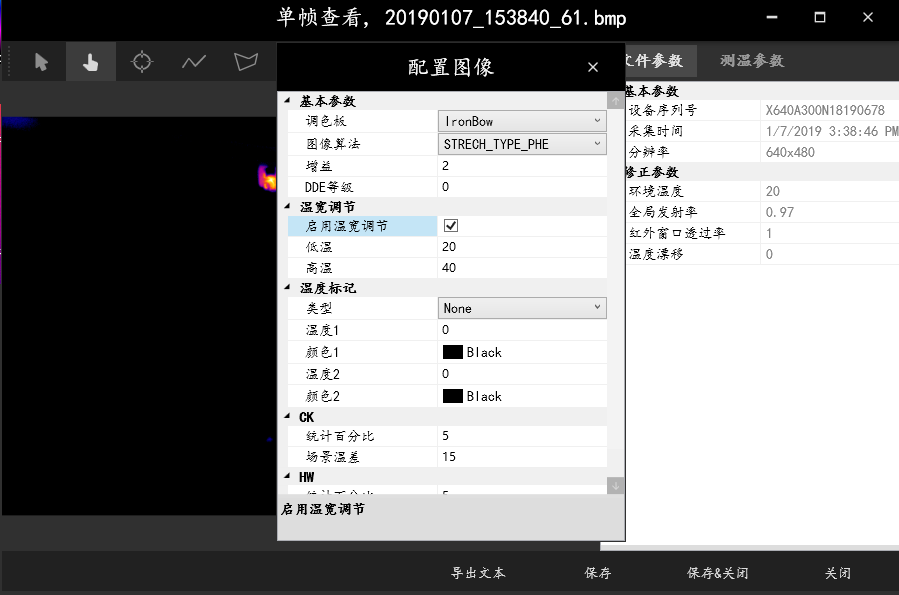Viewport: 899px width, 595px height.
Task: Edit the 温度1 value field
Action: click(x=522, y=330)
